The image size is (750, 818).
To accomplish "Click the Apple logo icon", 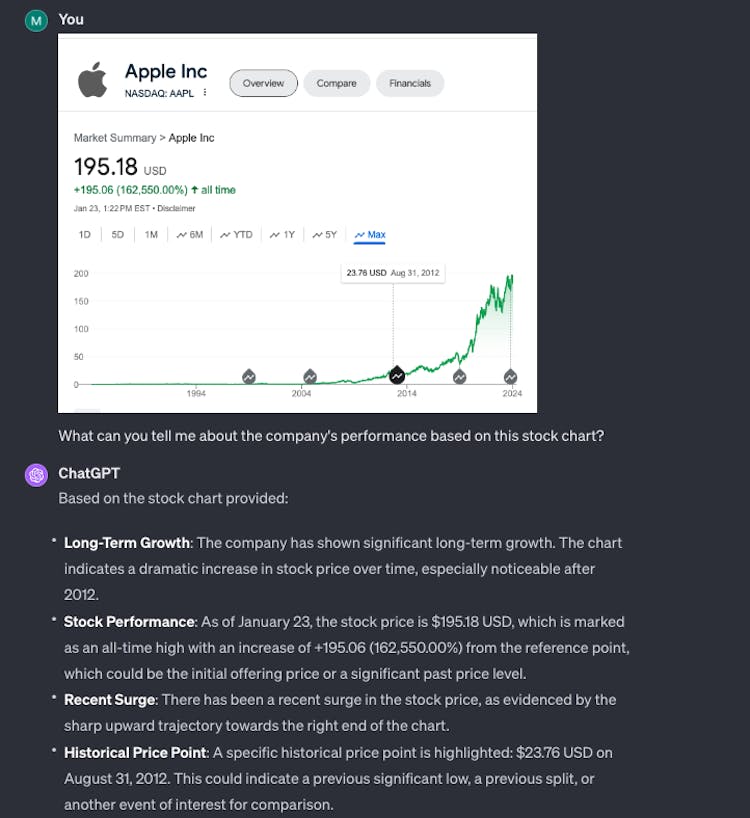I will 92,79.
